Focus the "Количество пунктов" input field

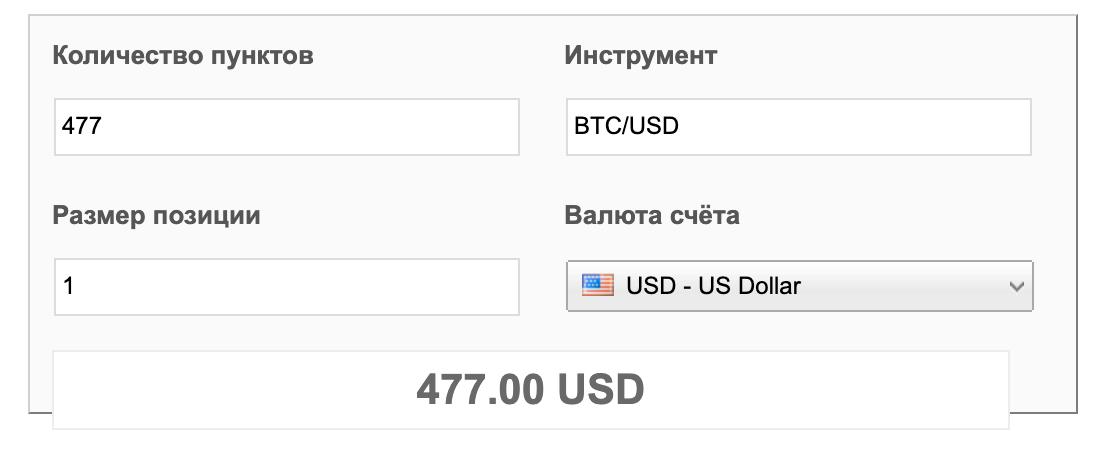[x=287, y=127]
